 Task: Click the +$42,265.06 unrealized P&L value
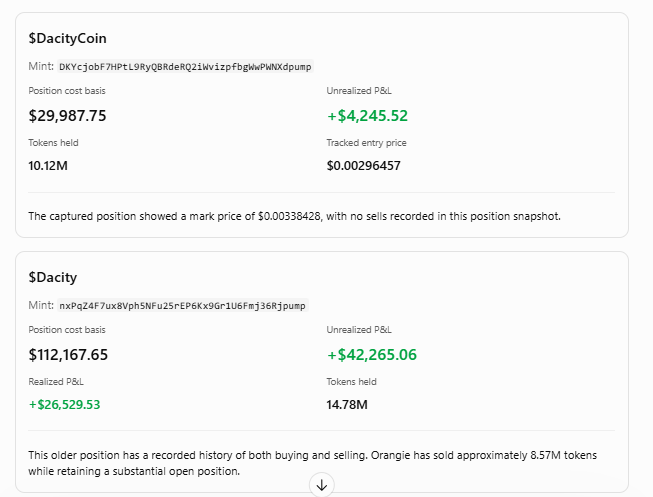372,355
